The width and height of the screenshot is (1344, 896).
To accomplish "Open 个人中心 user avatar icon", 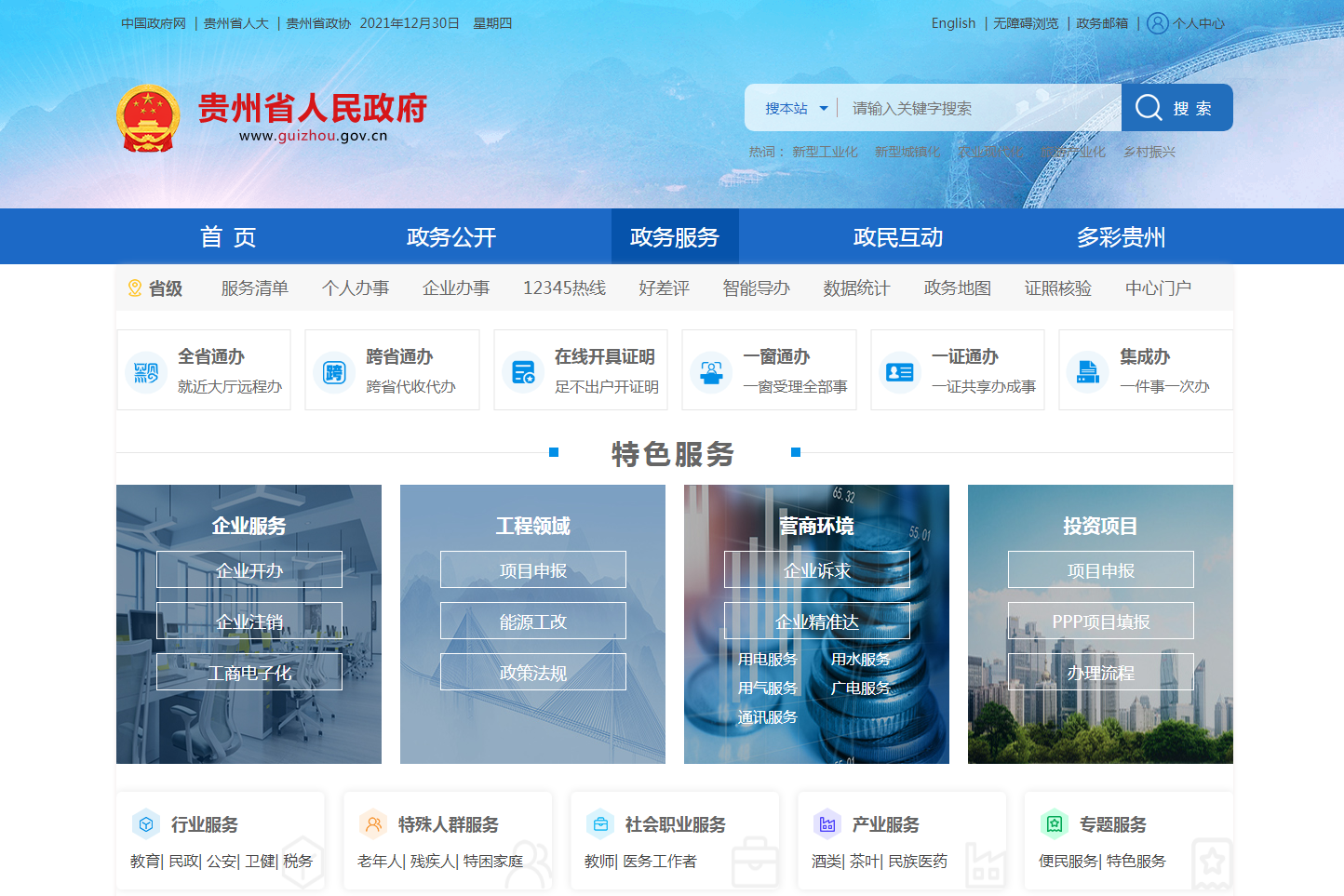I will 1157,23.
